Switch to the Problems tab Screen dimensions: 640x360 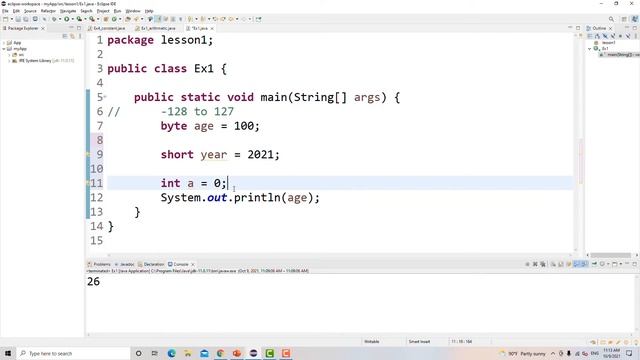99,264
